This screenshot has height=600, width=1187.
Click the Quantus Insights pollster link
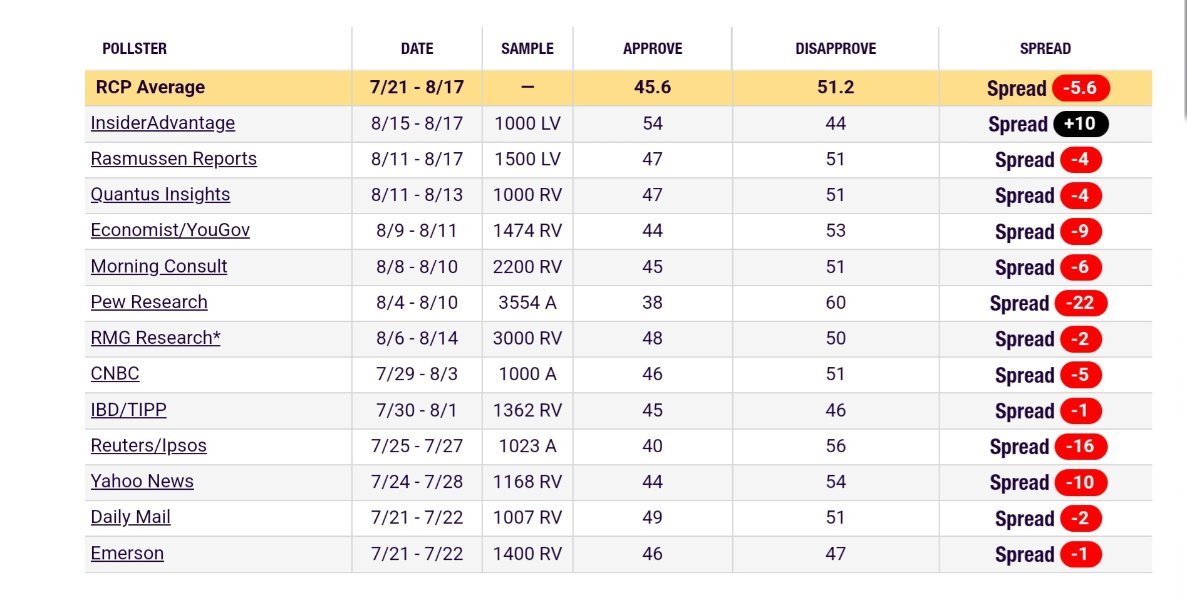tap(160, 195)
